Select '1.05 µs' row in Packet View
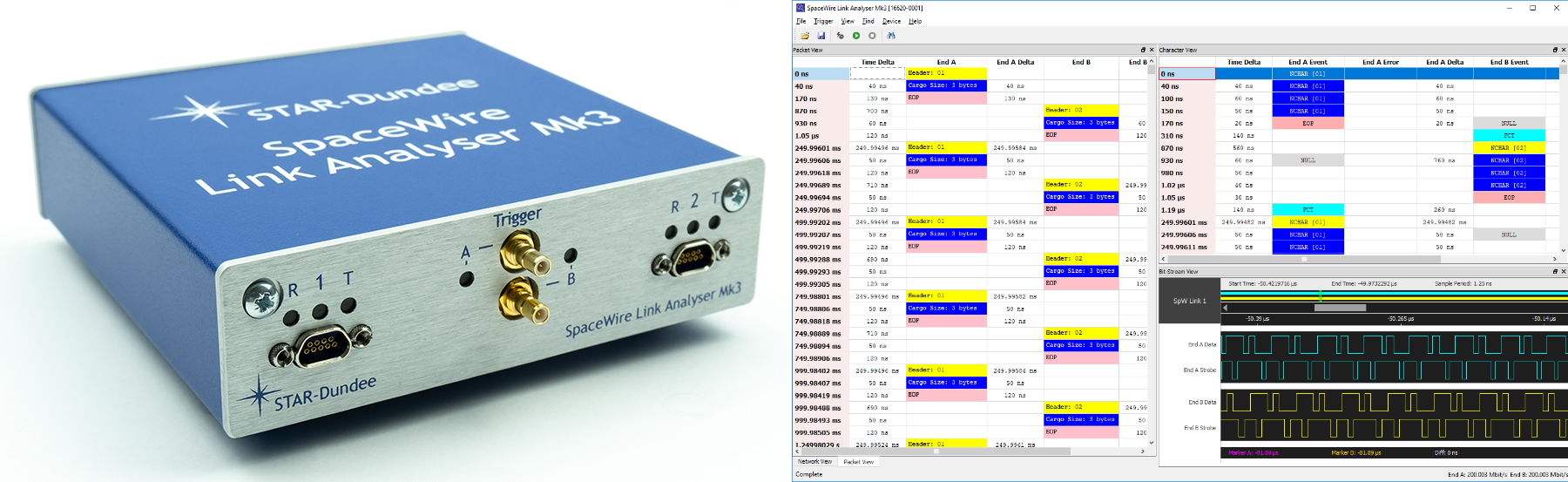The width and height of the screenshot is (1568, 482). click(970, 136)
